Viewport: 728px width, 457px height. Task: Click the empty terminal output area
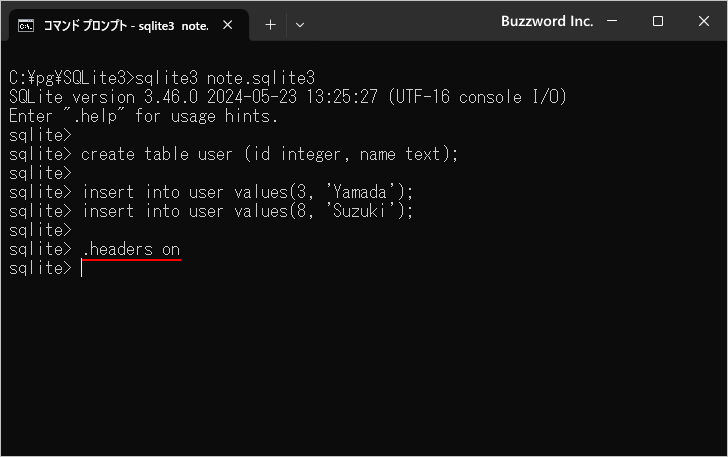point(364,362)
